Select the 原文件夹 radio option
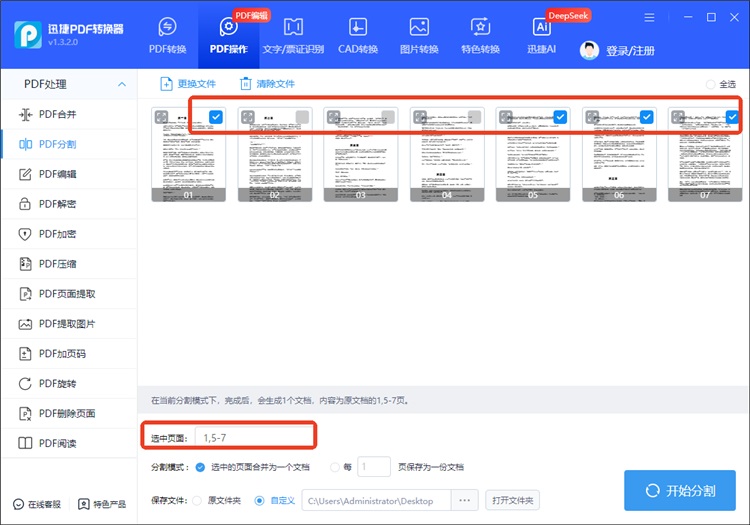 [197, 500]
